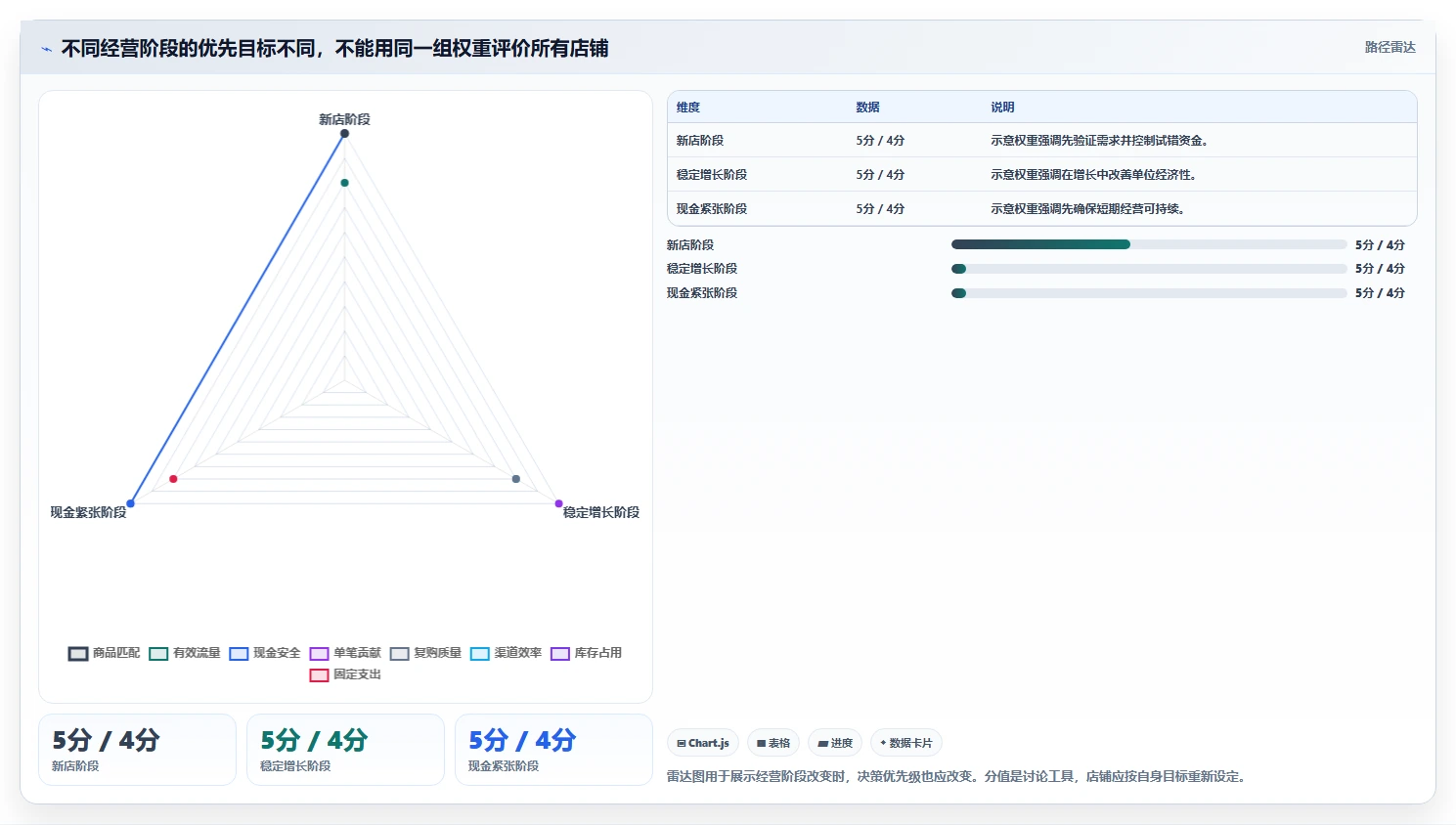Viewport: 1456px width, 825px height.
Task: Click description 示意权重强调先验证需求并控制试错资金
Action: 1100,141
